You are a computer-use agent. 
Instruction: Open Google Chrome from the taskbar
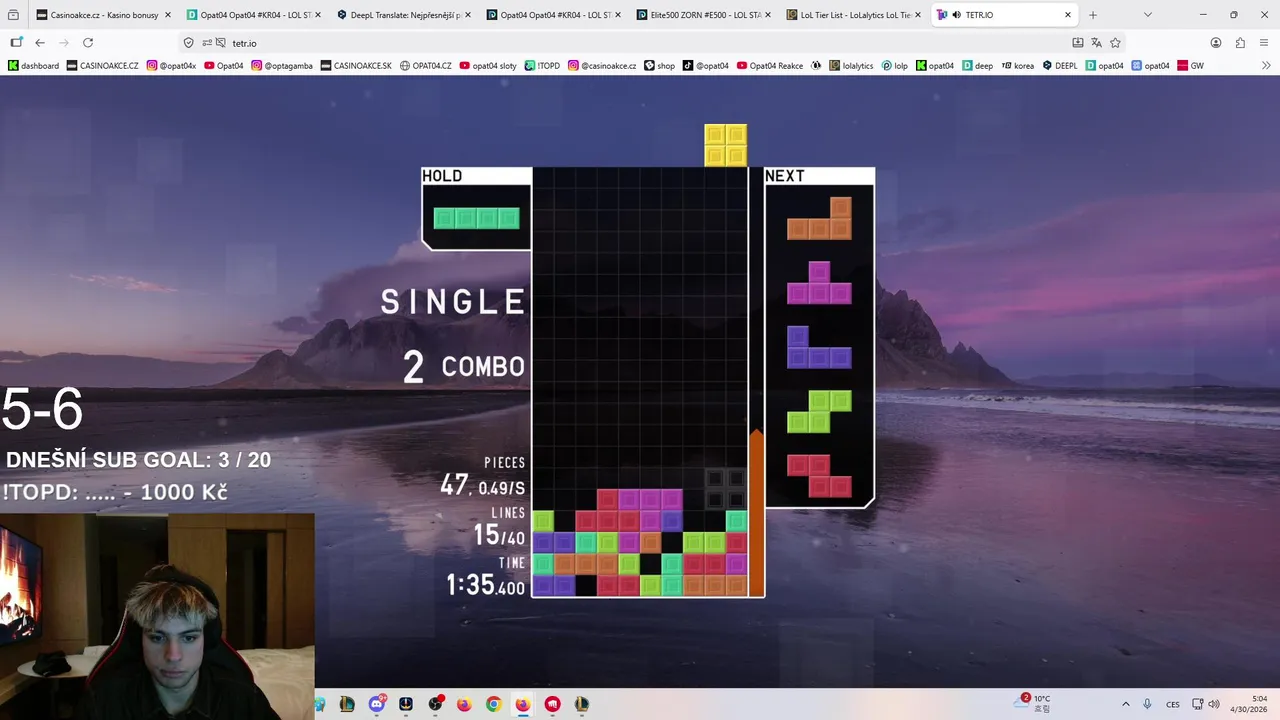point(494,704)
